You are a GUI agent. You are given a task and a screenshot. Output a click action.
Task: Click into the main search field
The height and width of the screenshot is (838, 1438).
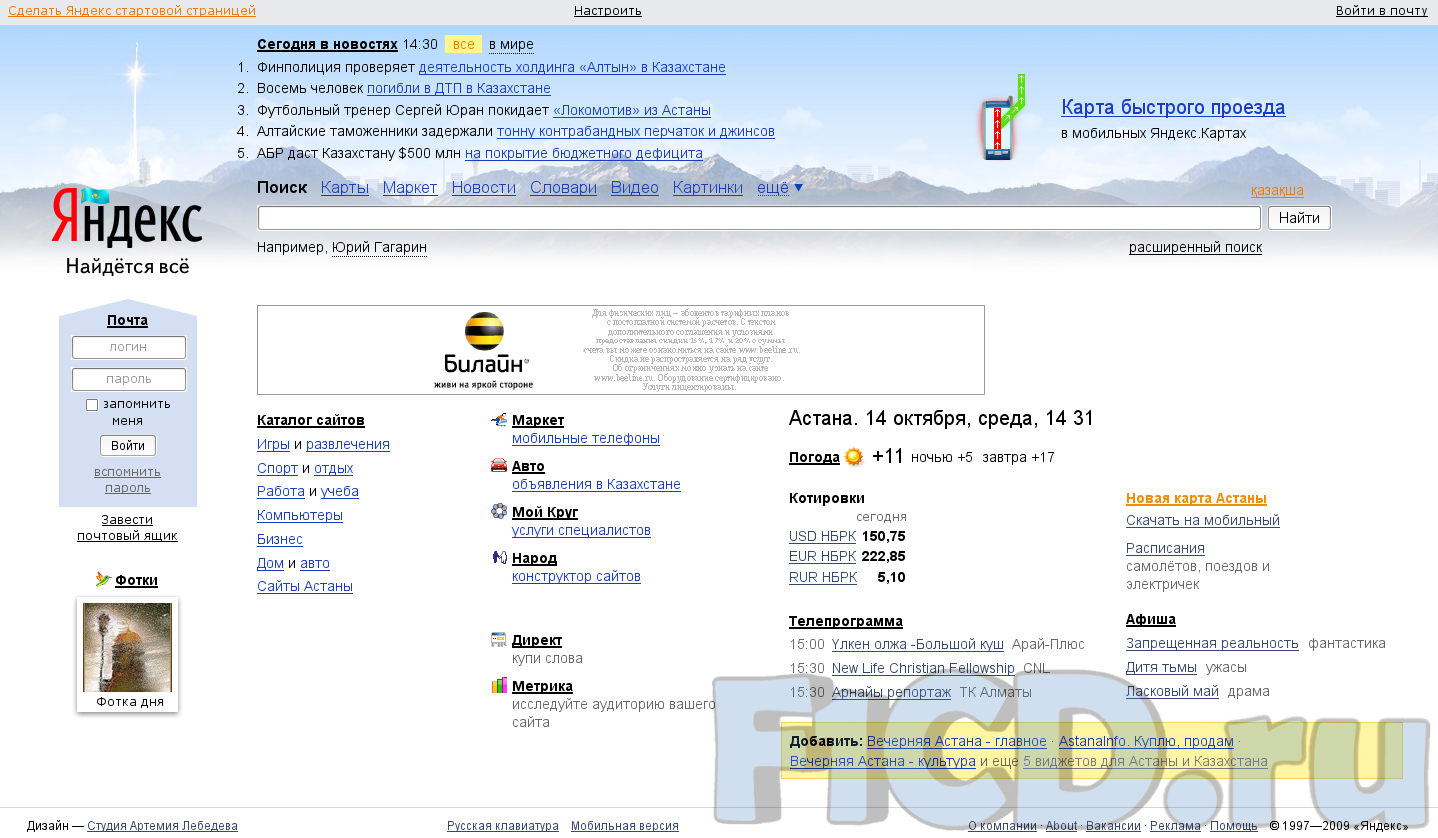coord(759,218)
